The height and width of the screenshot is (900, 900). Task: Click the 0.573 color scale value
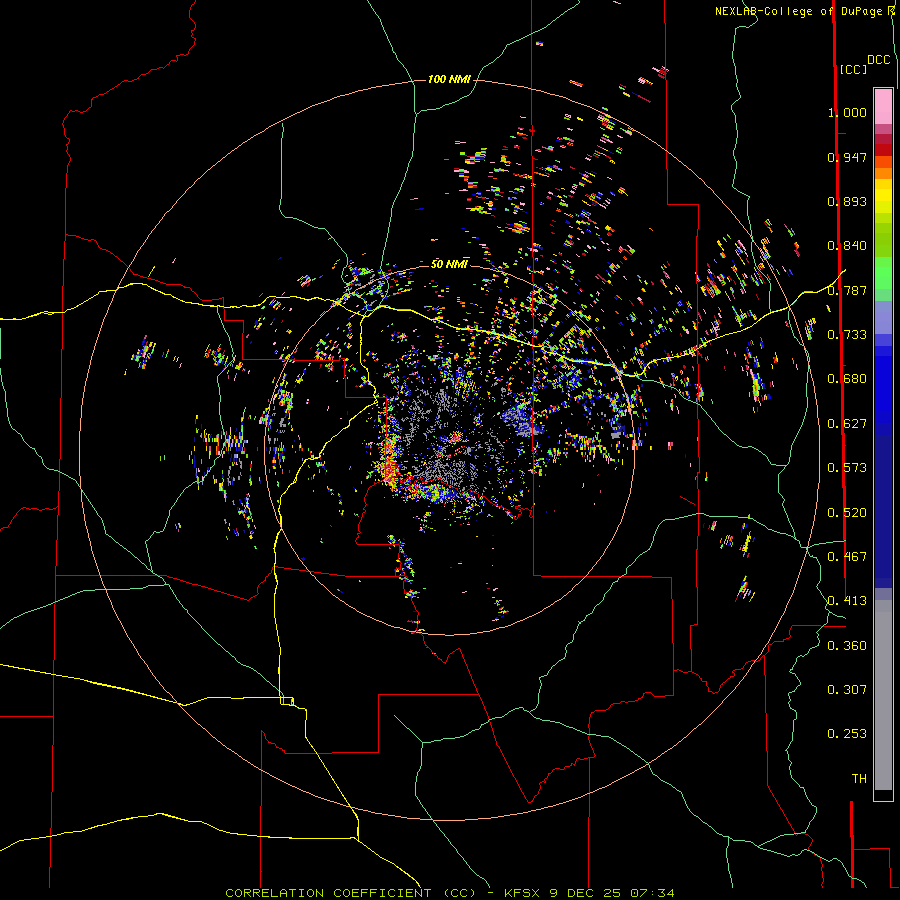[847, 468]
